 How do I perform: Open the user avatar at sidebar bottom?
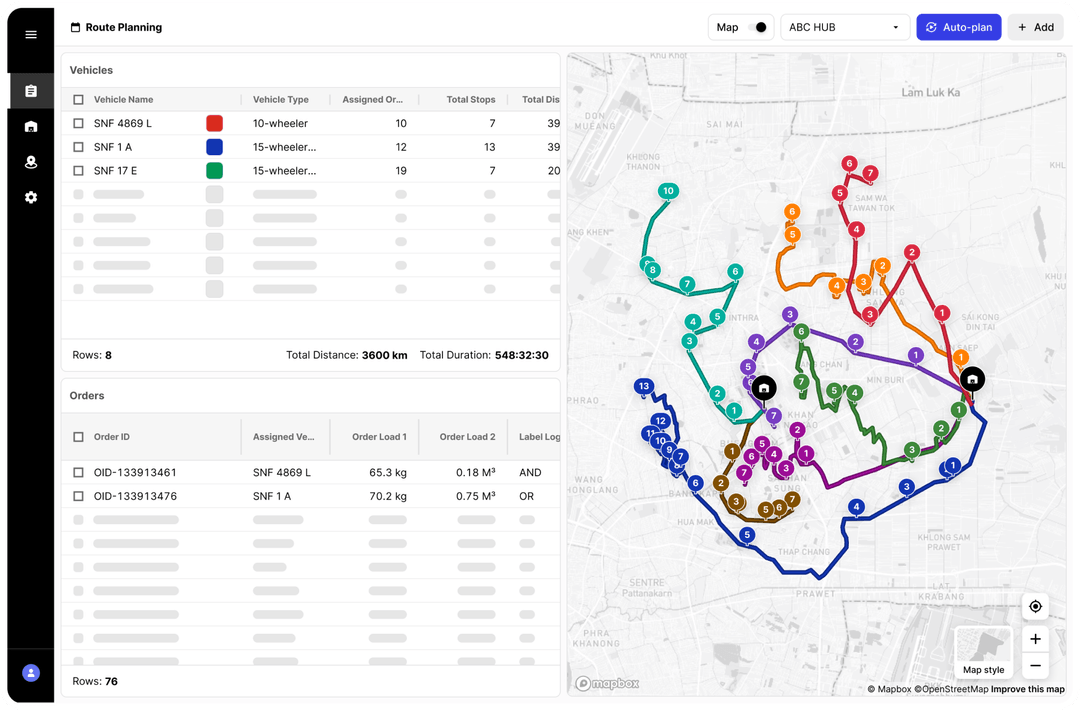point(30,675)
